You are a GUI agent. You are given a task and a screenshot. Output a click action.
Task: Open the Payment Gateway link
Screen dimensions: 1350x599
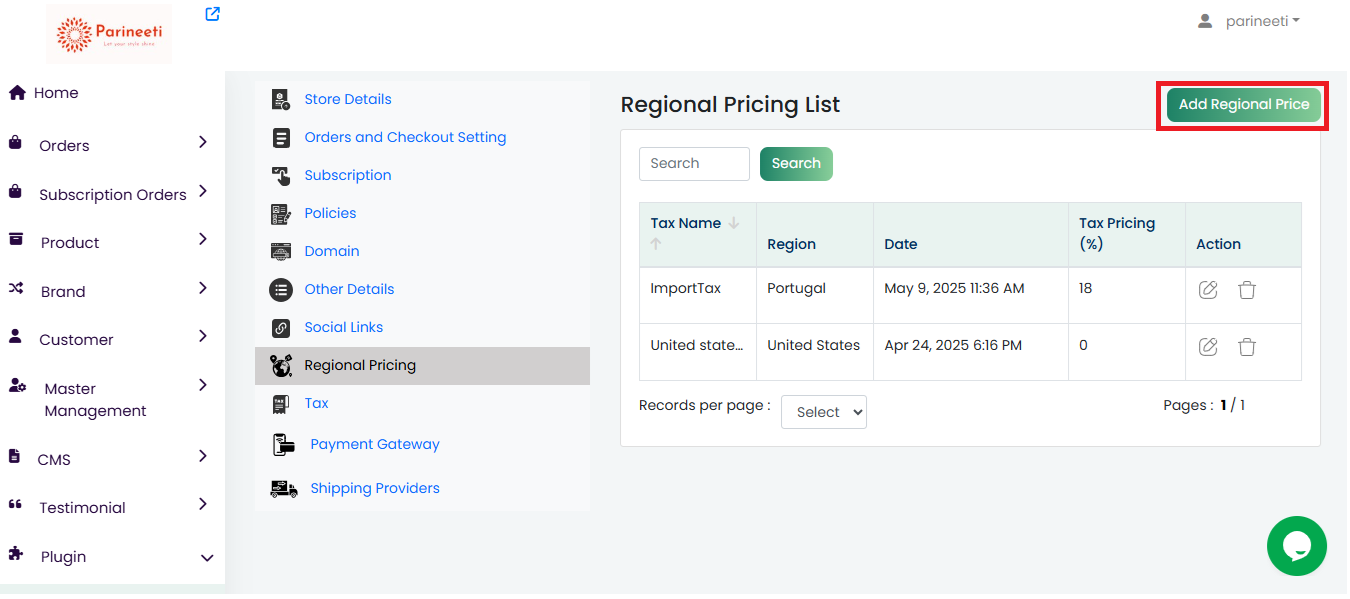[x=375, y=444]
